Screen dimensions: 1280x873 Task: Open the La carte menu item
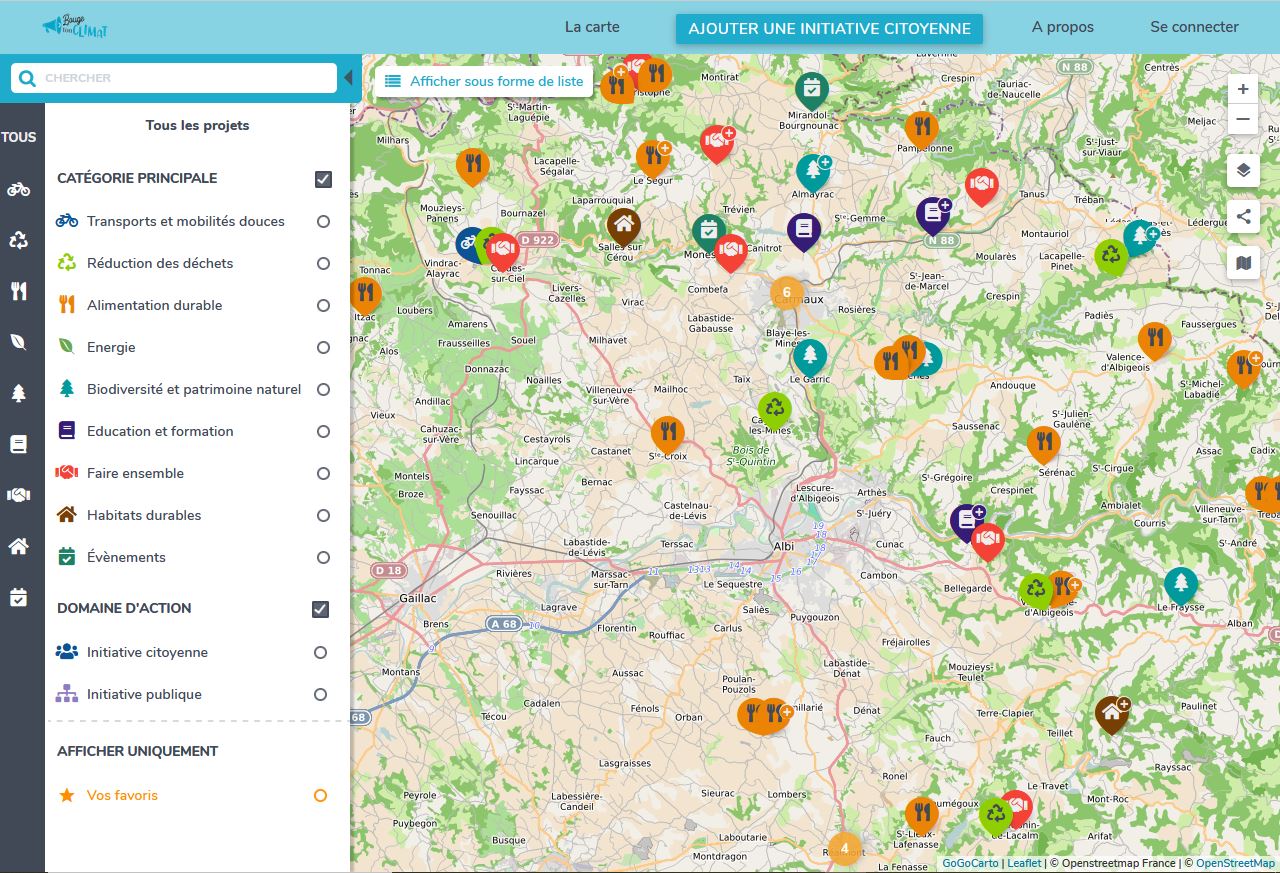tap(592, 27)
